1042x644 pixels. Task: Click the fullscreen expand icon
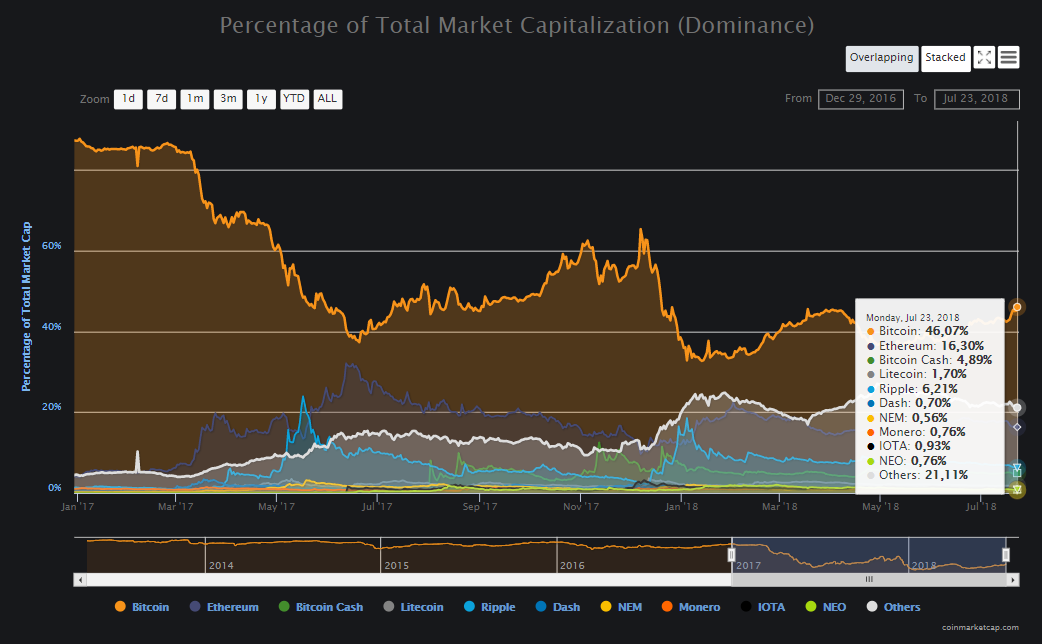coord(984,58)
